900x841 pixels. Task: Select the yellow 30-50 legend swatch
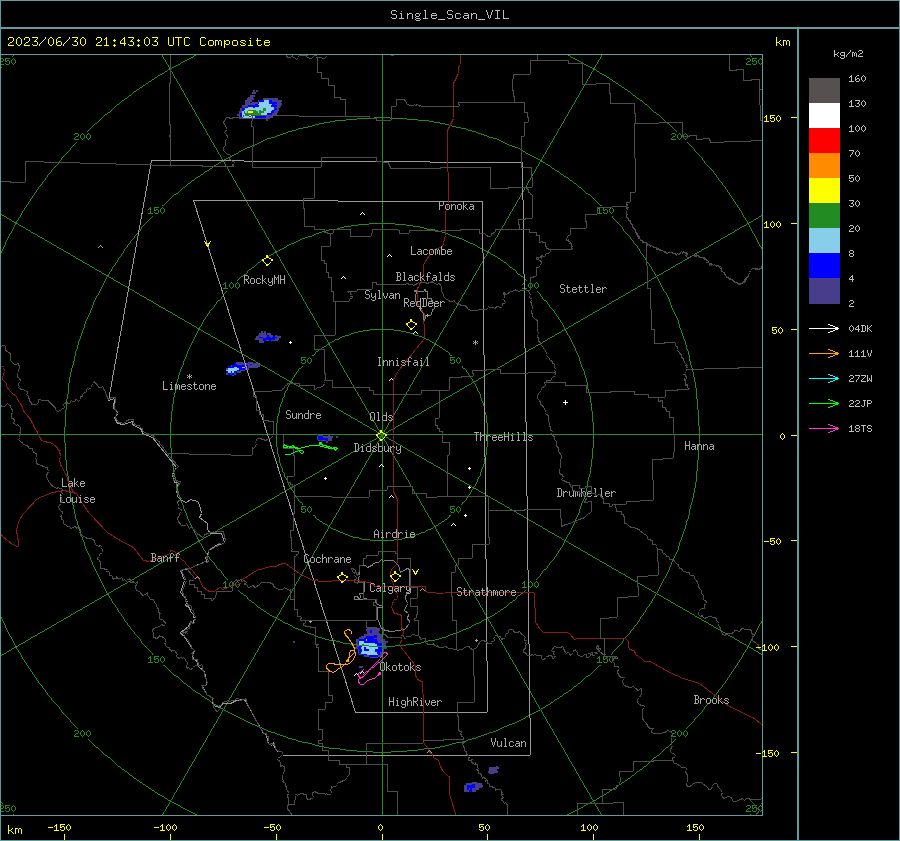tap(824, 191)
